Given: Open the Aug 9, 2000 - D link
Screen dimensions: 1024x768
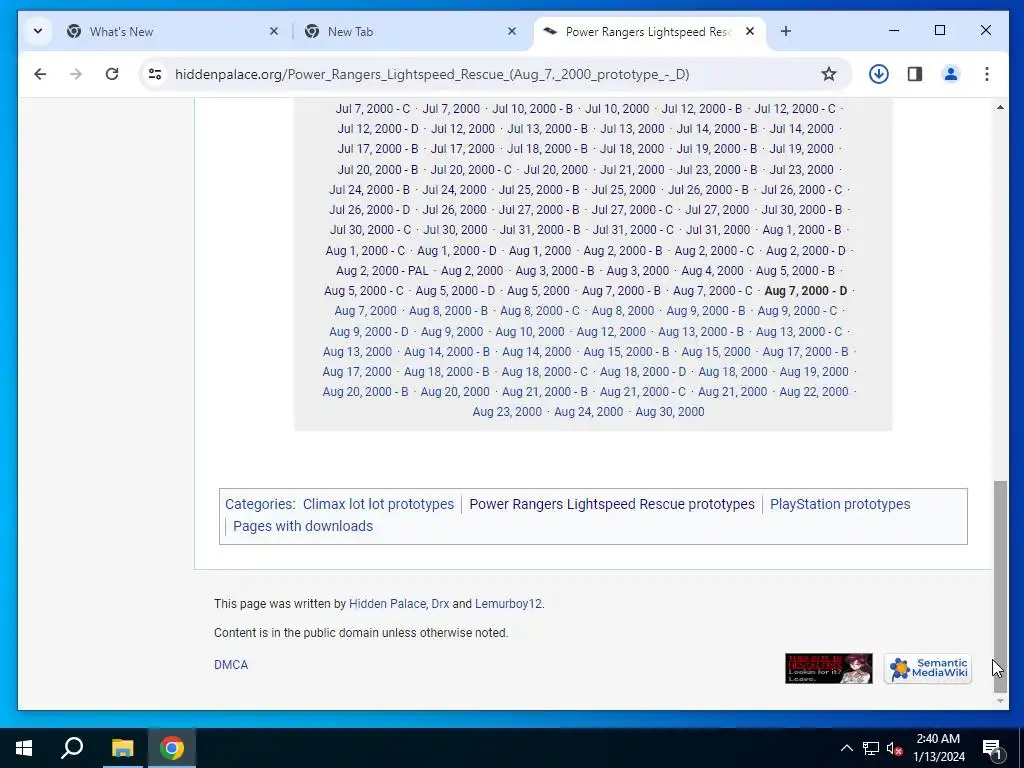Looking at the screenshot, I should (369, 332).
